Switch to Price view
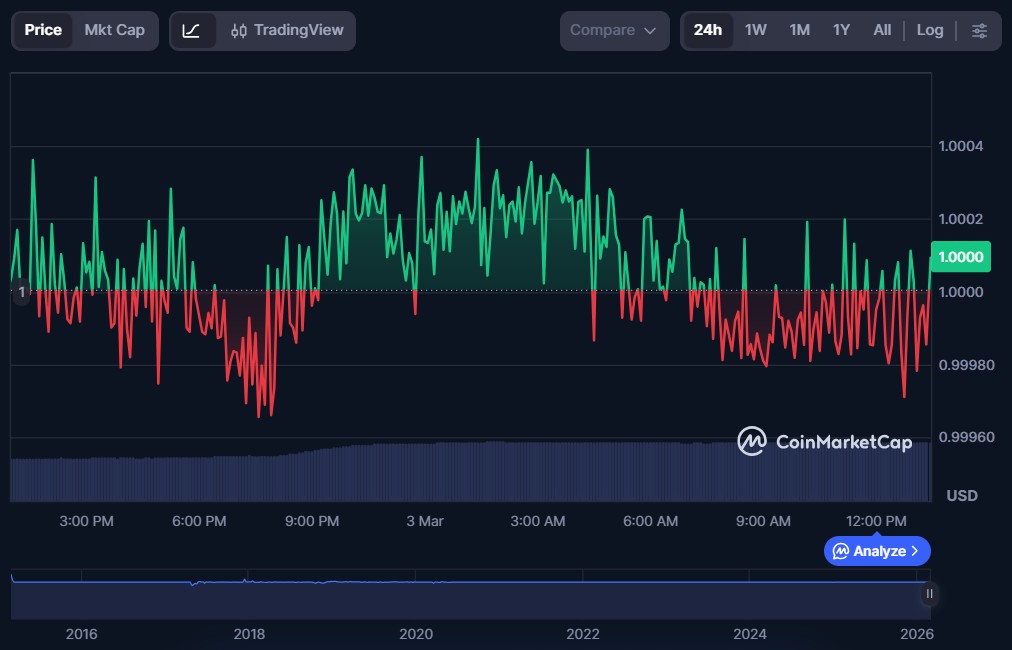This screenshot has height=650, width=1012. (43, 30)
